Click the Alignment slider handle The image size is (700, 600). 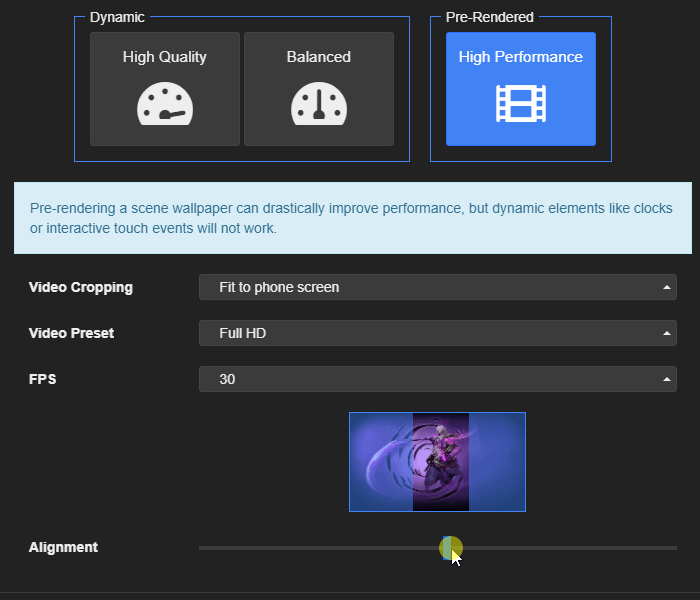[x=450, y=548]
